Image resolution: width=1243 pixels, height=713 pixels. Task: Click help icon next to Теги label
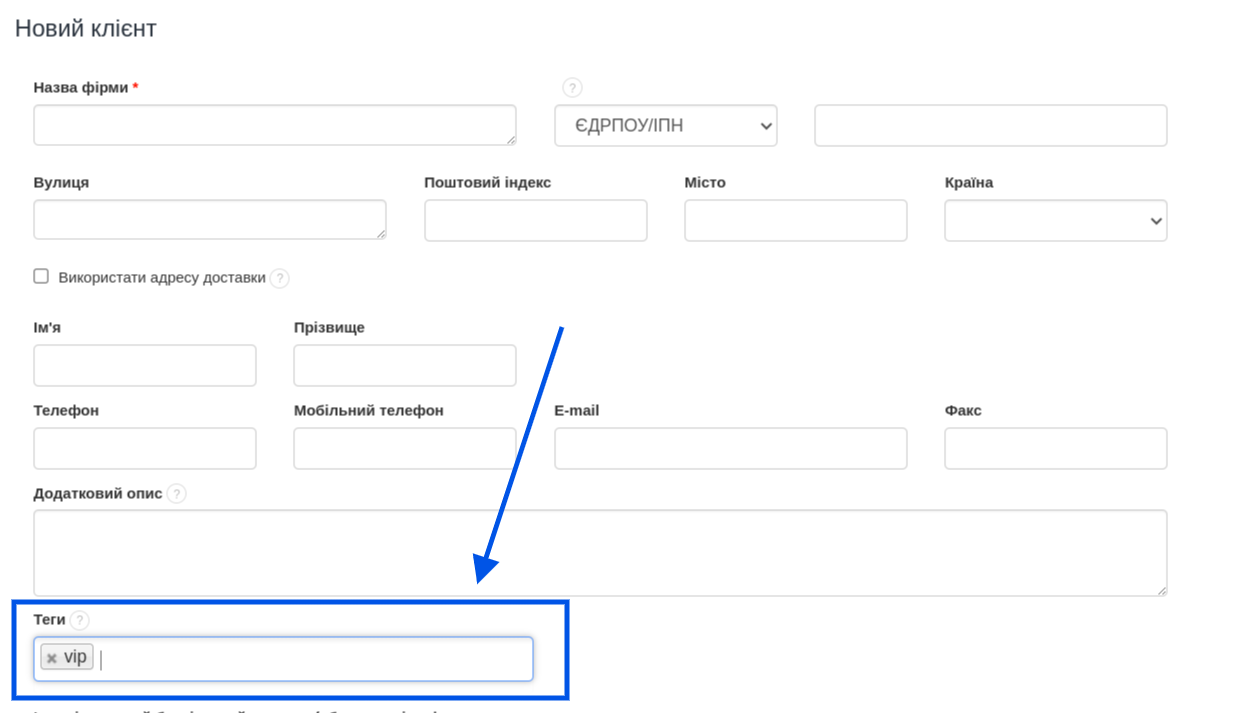click(79, 620)
